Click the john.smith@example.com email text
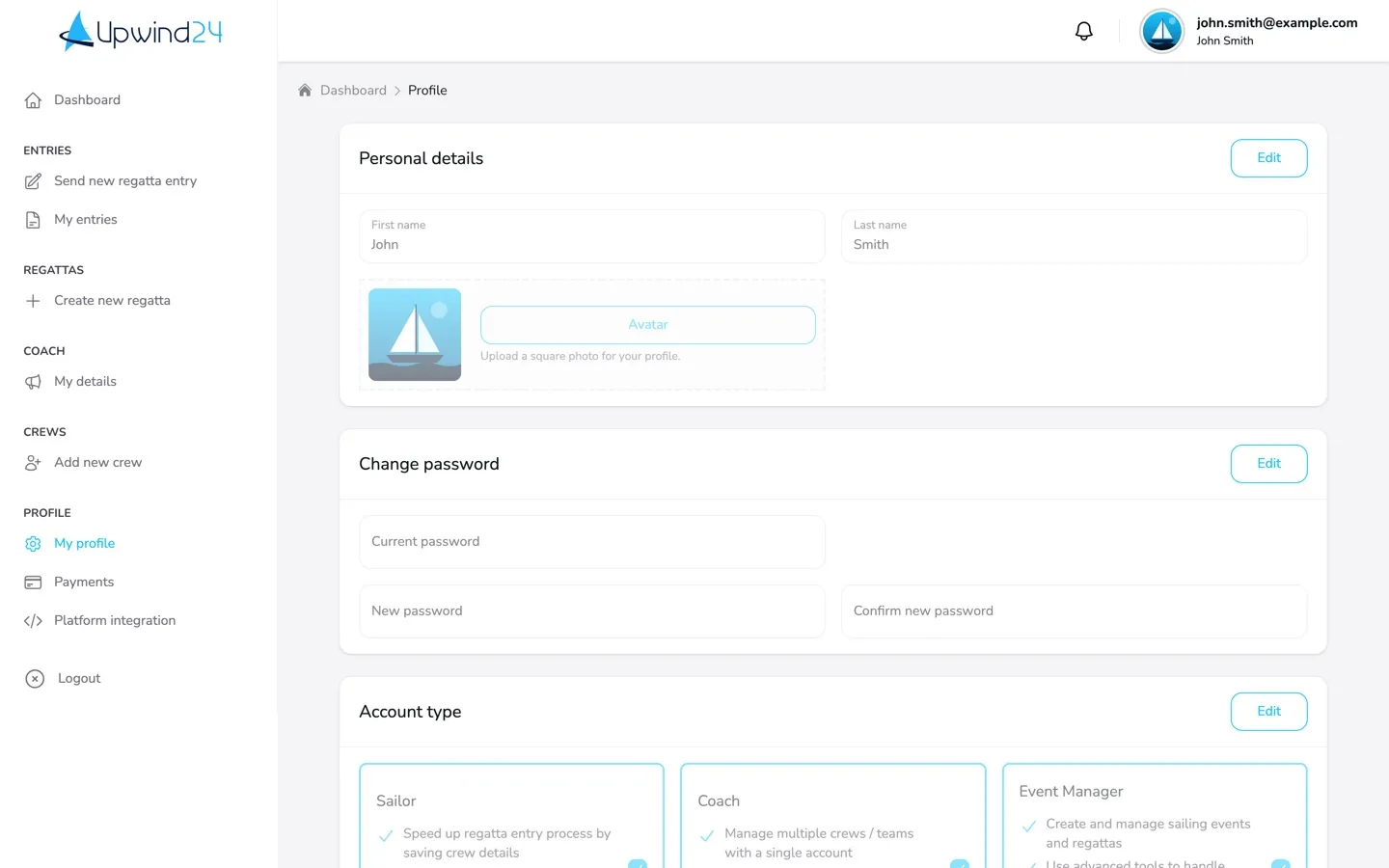 [1277, 23]
